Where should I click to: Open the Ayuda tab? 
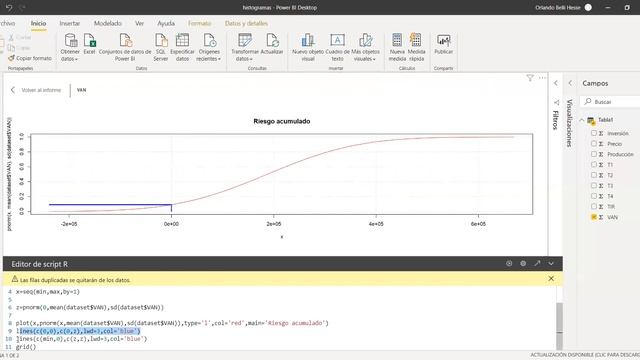[x=166, y=23]
